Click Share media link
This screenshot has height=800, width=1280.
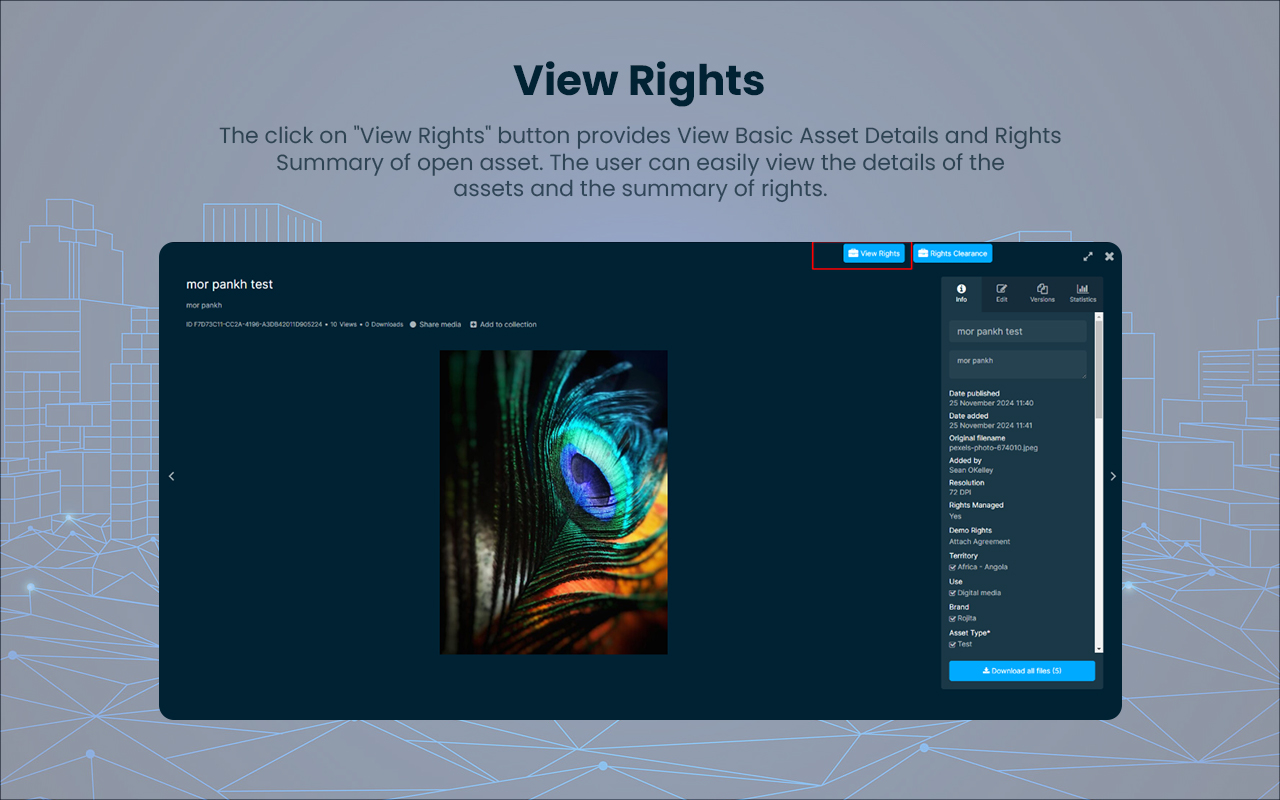click(x=435, y=325)
